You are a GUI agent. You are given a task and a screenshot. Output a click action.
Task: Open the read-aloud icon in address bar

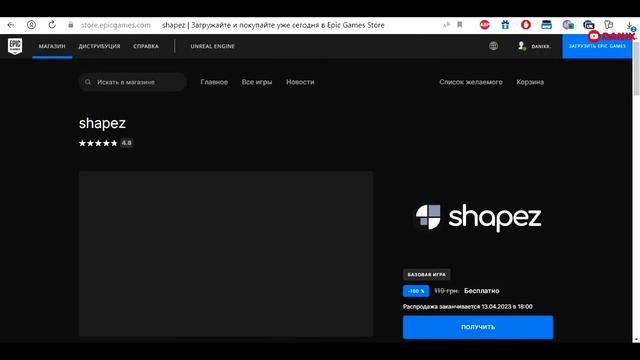pos(447,25)
